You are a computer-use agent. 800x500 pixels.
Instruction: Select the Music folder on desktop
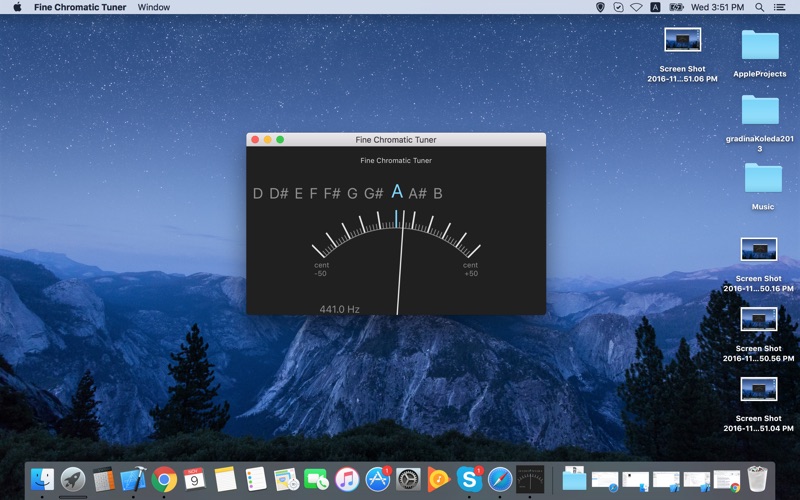[763, 186]
